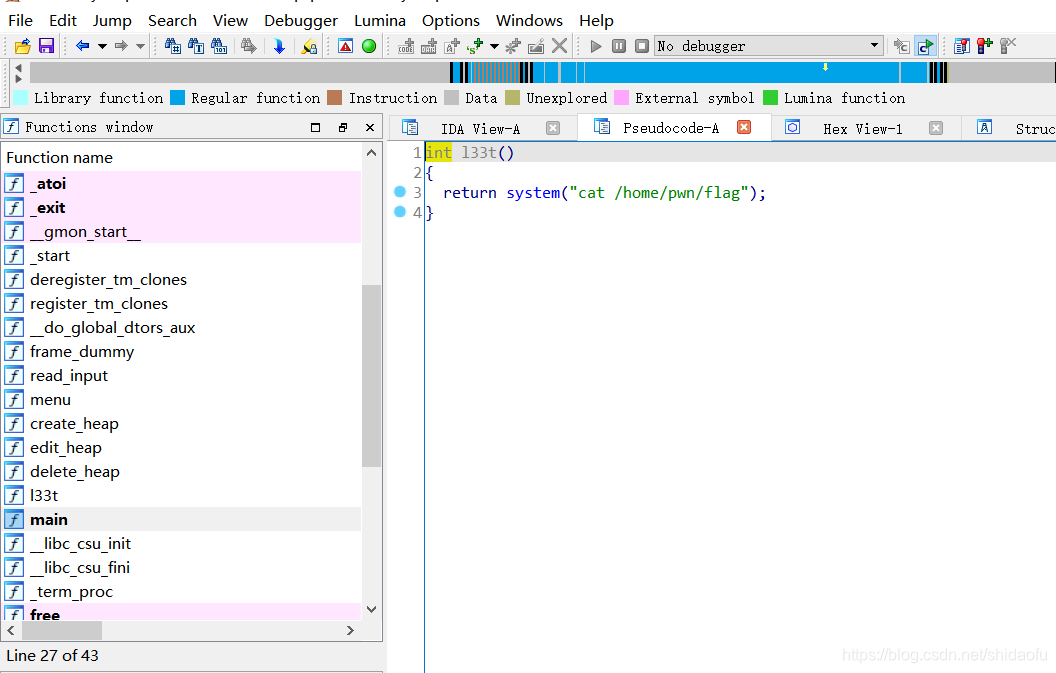Click the binoculars search immediate value icon
The image size is (1056, 673).
click(x=173, y=46)
